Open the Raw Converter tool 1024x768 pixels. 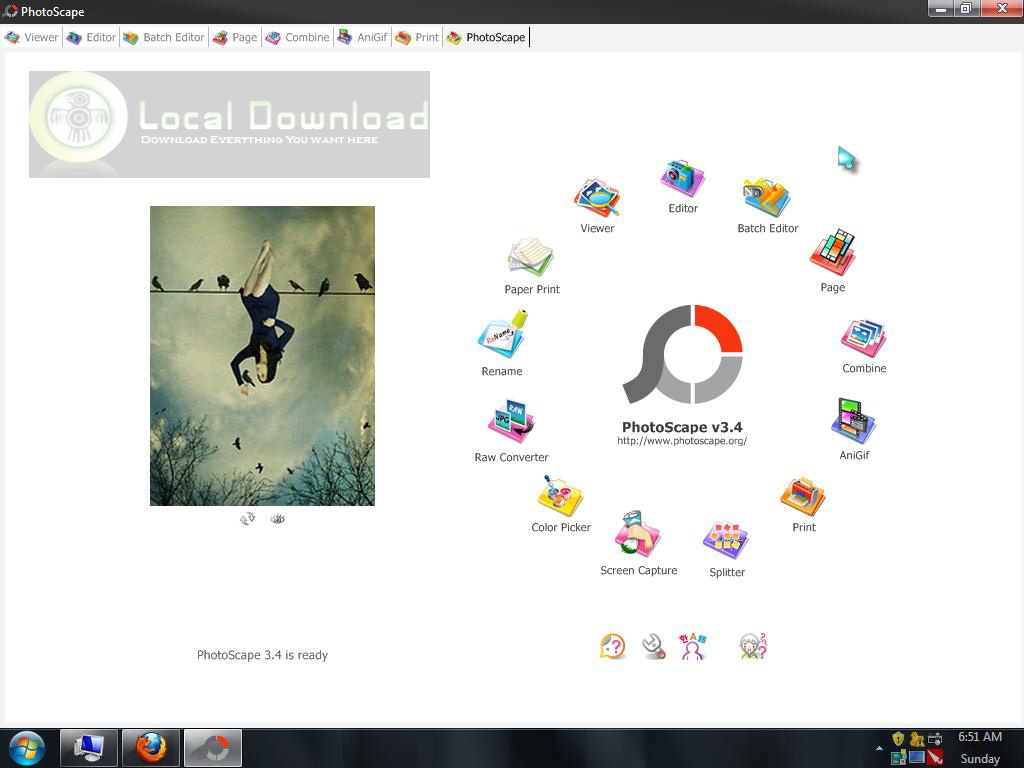tap(511, 422)
